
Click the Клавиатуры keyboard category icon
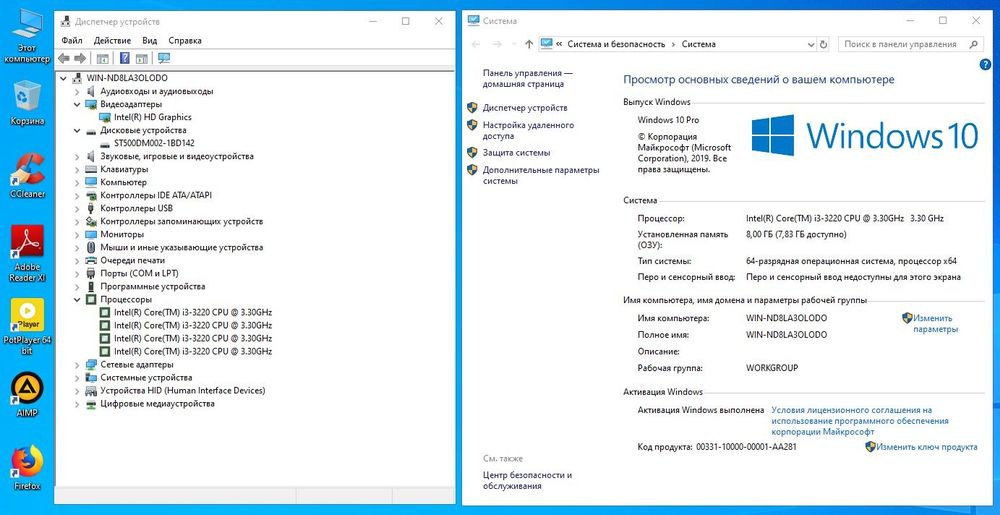[x=91, y=170]
